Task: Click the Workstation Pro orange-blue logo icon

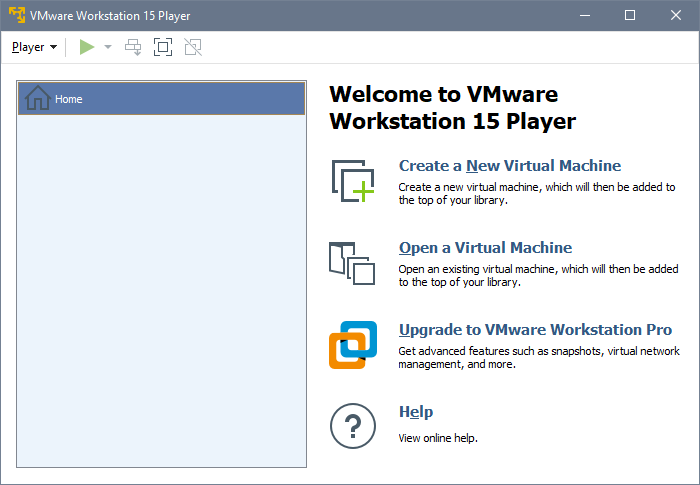Action: [353, 345]
